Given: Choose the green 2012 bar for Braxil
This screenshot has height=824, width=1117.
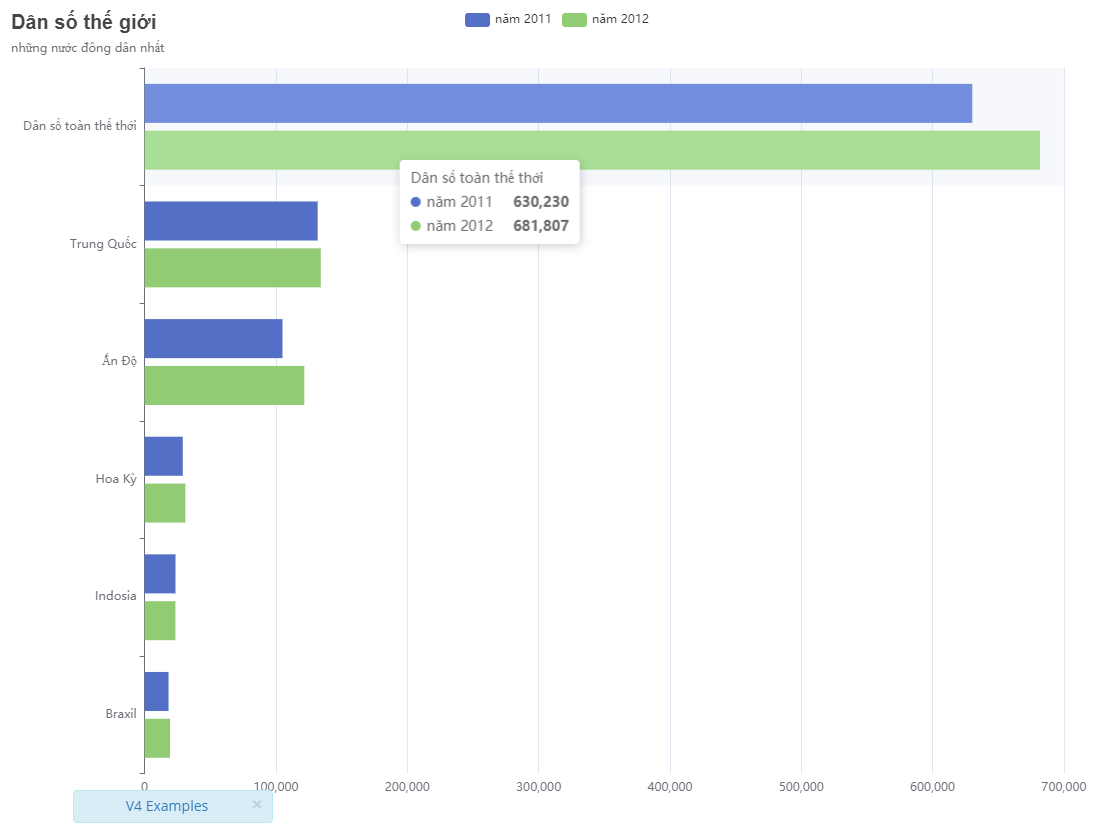Looking at the screenshot, I should [x=157, y=738].
